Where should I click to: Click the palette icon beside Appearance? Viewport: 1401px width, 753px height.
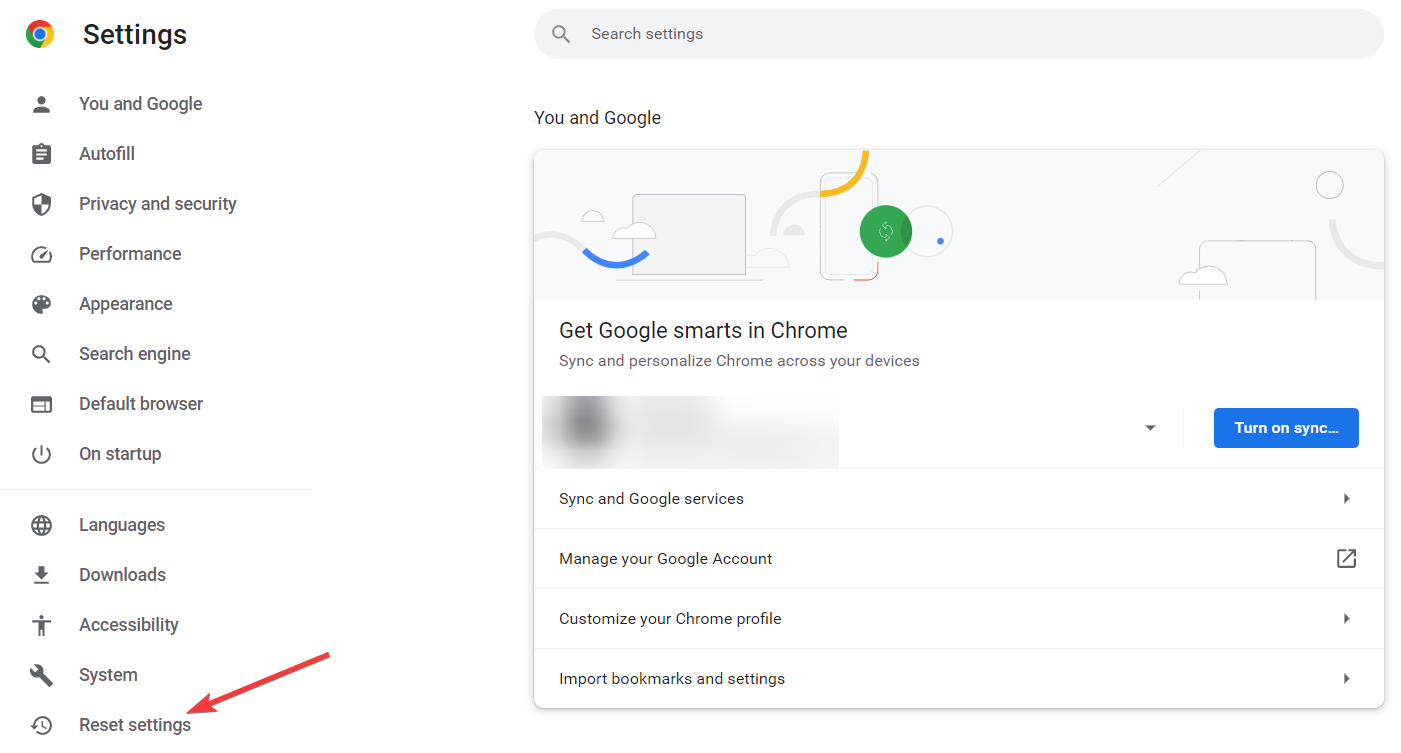click(x=41, y=304)
